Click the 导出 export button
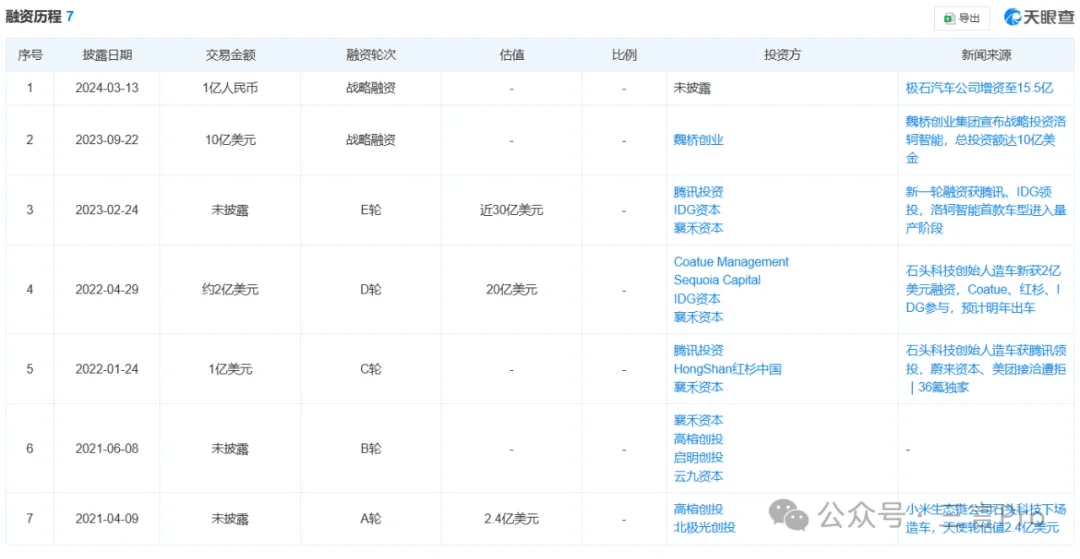 click(x=962, y=19)
